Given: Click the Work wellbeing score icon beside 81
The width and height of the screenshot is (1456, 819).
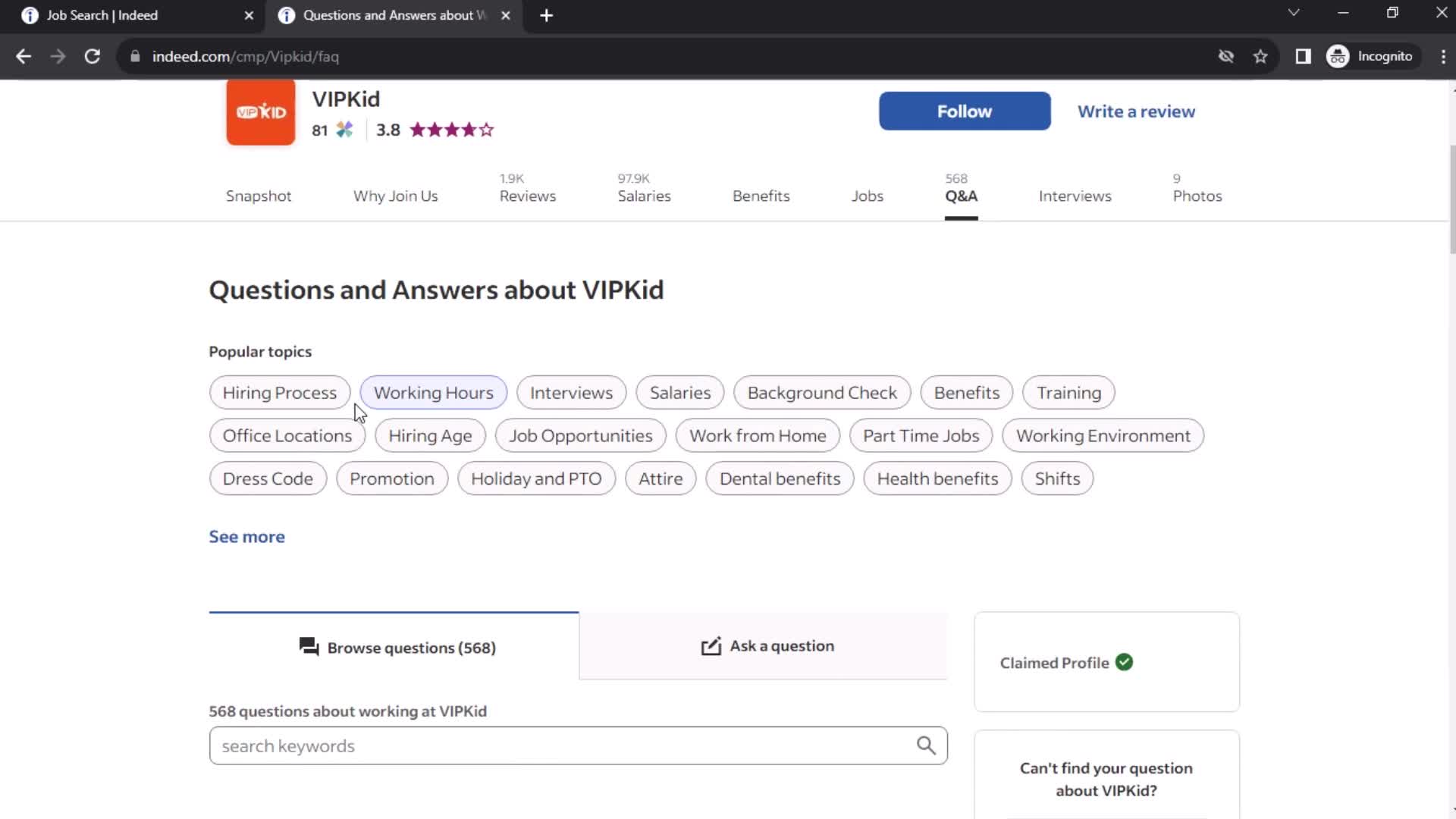Looking at the screenshot, I should [x=344, y=130].
